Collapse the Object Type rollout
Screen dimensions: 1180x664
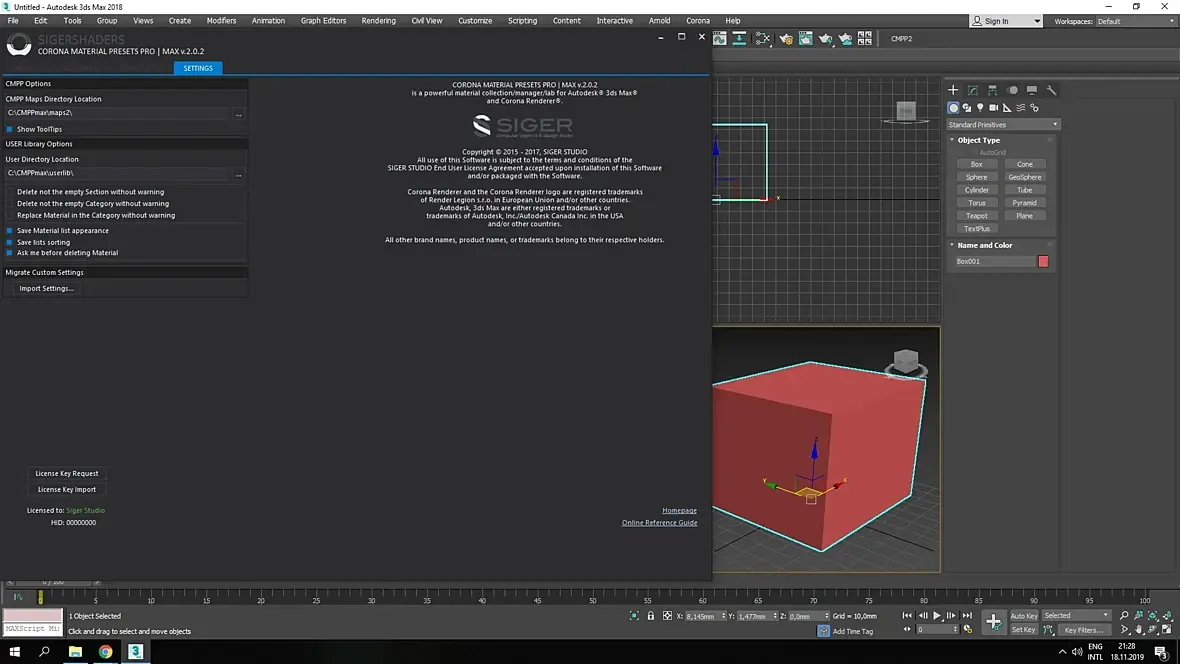click(x=978, y=140)
